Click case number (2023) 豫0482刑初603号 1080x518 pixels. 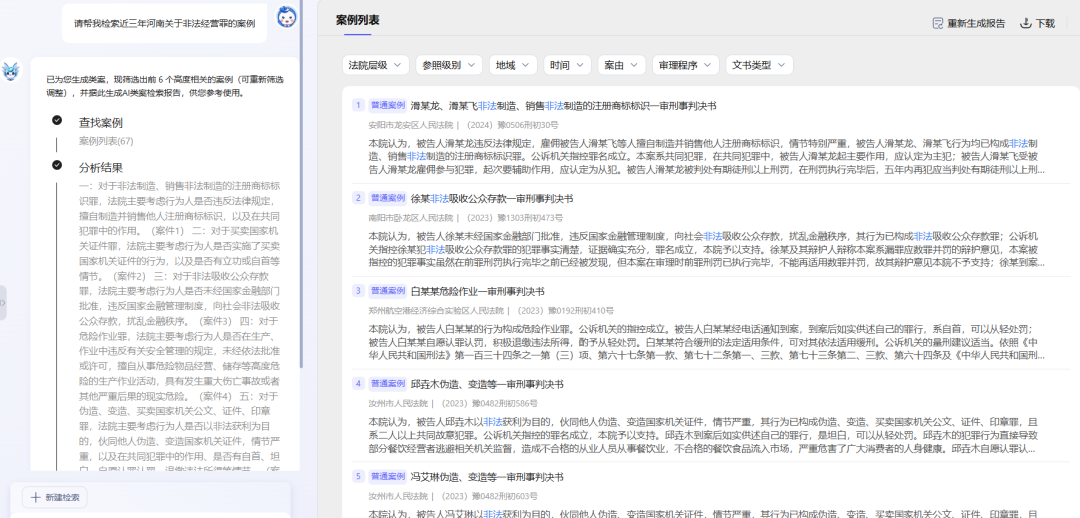pos(490,496)
